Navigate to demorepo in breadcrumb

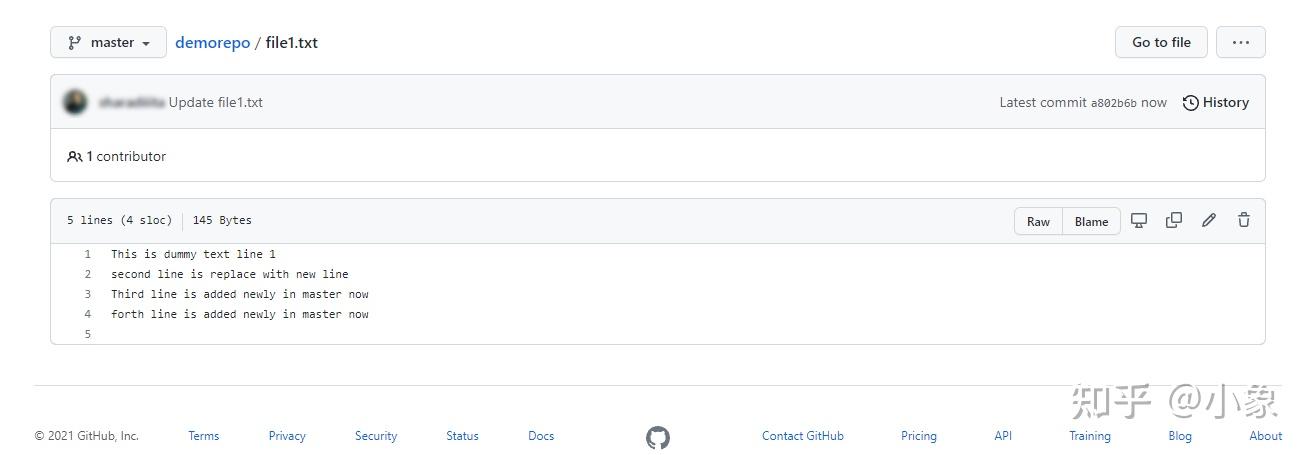point(212,43)
